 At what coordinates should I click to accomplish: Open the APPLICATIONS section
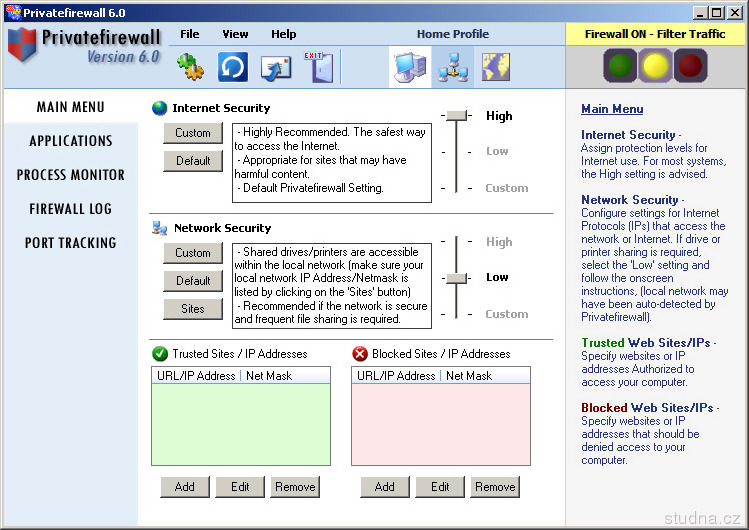pyautogui.click(x=71, y=140)
